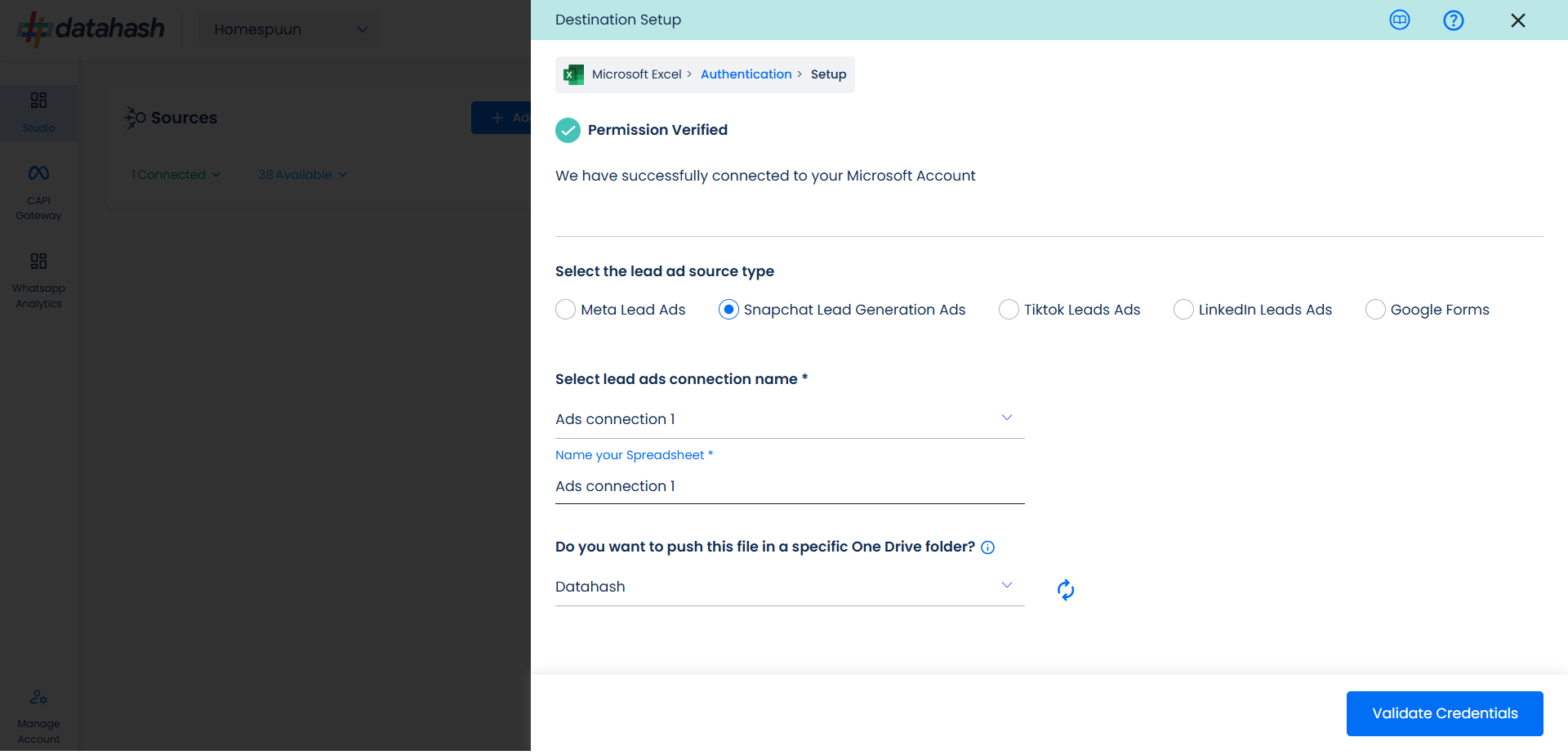
Task: Select Meta Lead Ads radio option
Action: click(x=565, y=310)
